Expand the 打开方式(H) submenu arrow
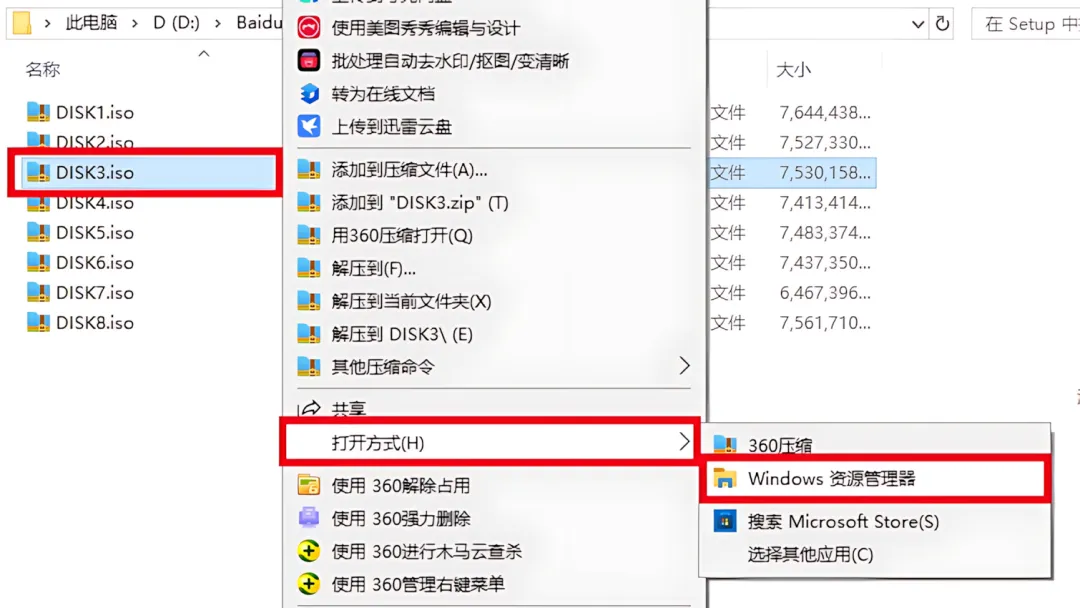This screenshot has height=608, width=1080. pyautogui.click(x=684, y=442)
